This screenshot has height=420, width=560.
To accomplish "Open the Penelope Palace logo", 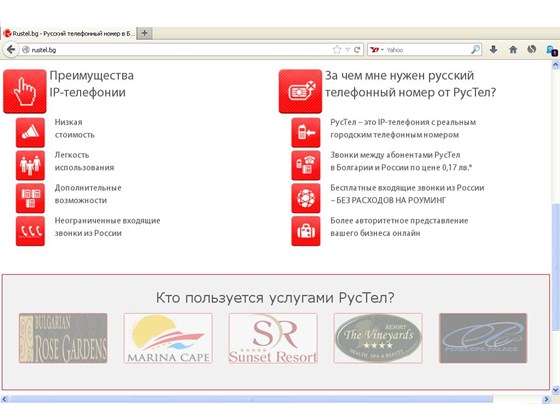I will [x=483, y=338].
